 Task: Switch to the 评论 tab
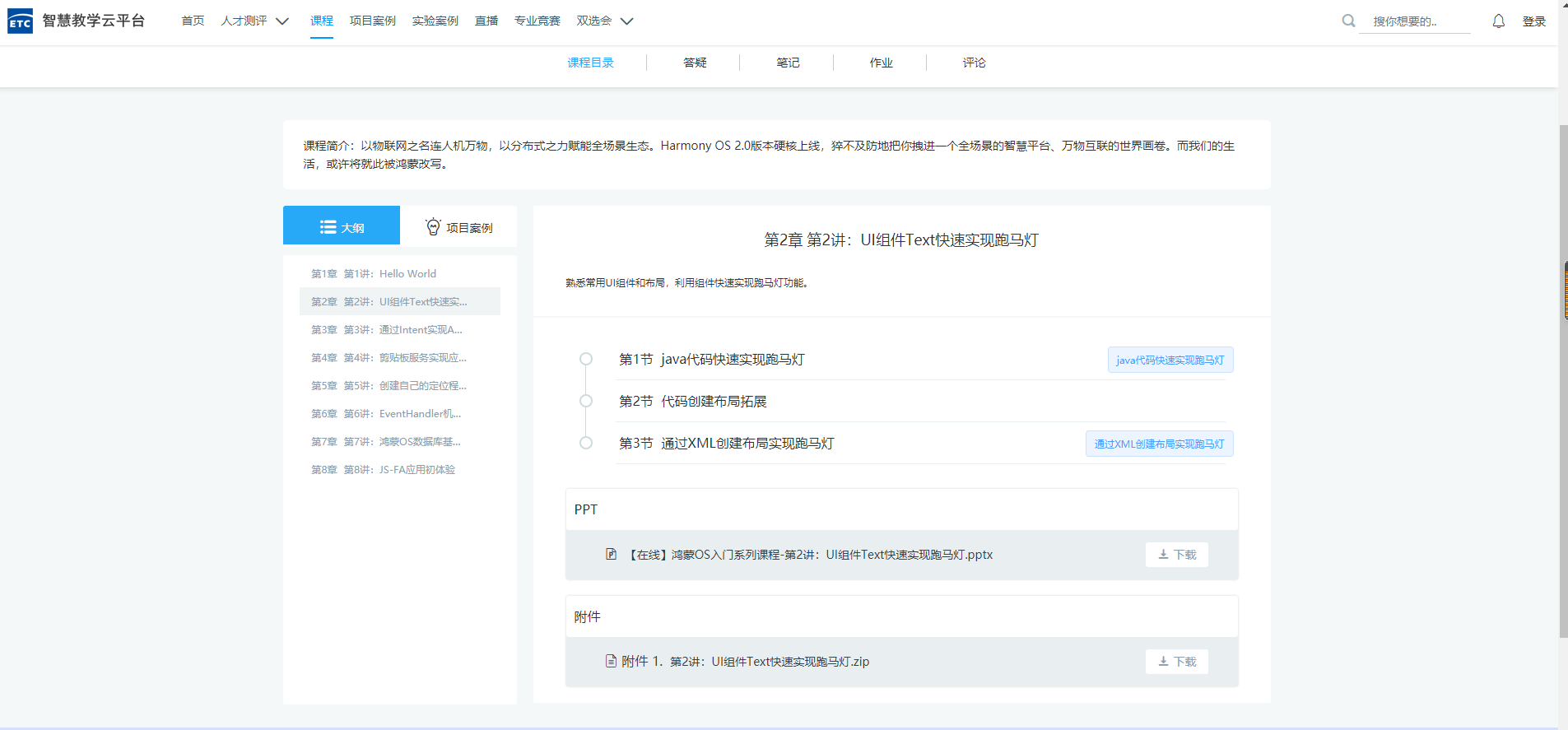pos(974,63)
